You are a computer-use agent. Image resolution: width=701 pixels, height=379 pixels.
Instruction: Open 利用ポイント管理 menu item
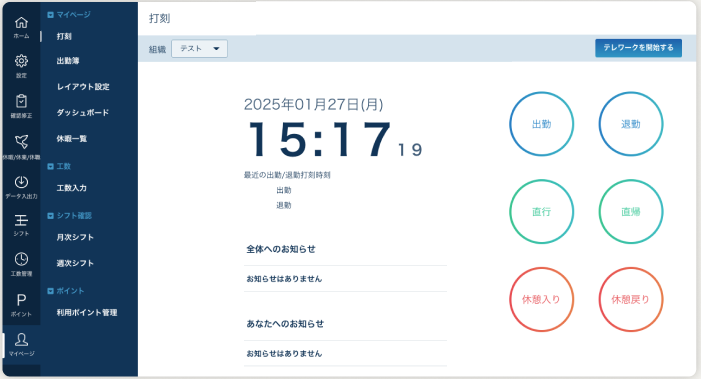tap(87, 312)
